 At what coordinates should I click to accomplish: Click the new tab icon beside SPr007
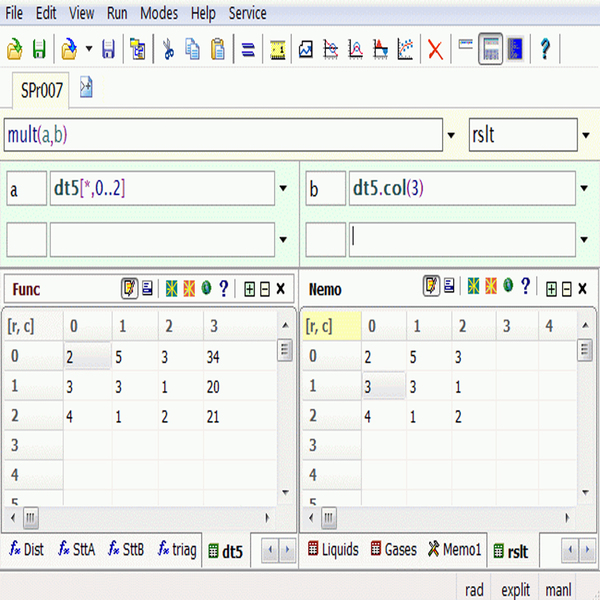pyautogui.click(x=86, y=89)
